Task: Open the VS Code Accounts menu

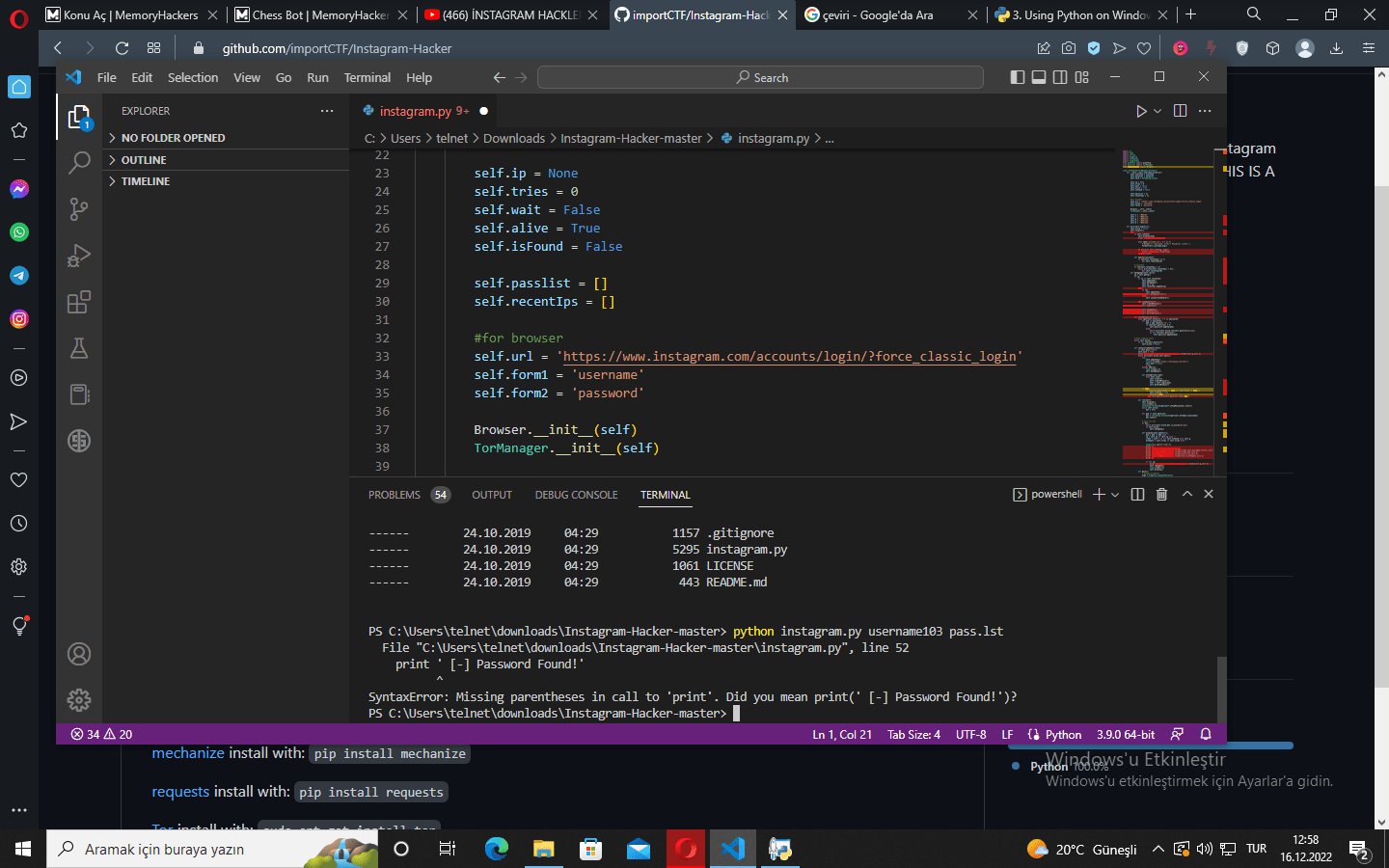Action: pyautogui.click(x=79, y=654)
